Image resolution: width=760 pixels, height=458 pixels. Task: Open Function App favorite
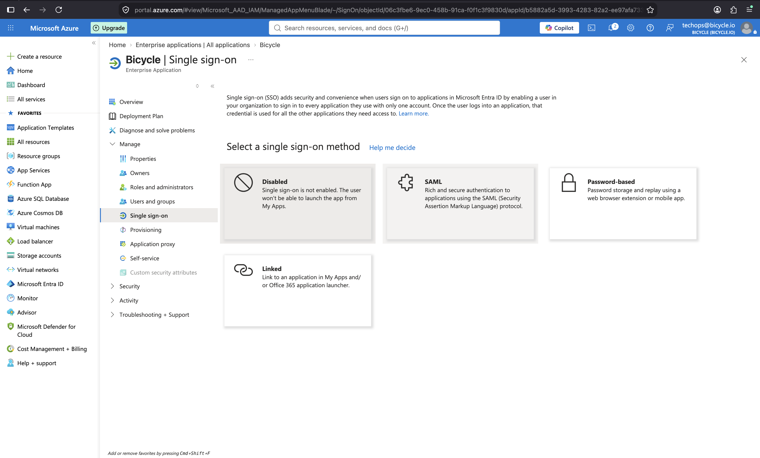[34, 185]
